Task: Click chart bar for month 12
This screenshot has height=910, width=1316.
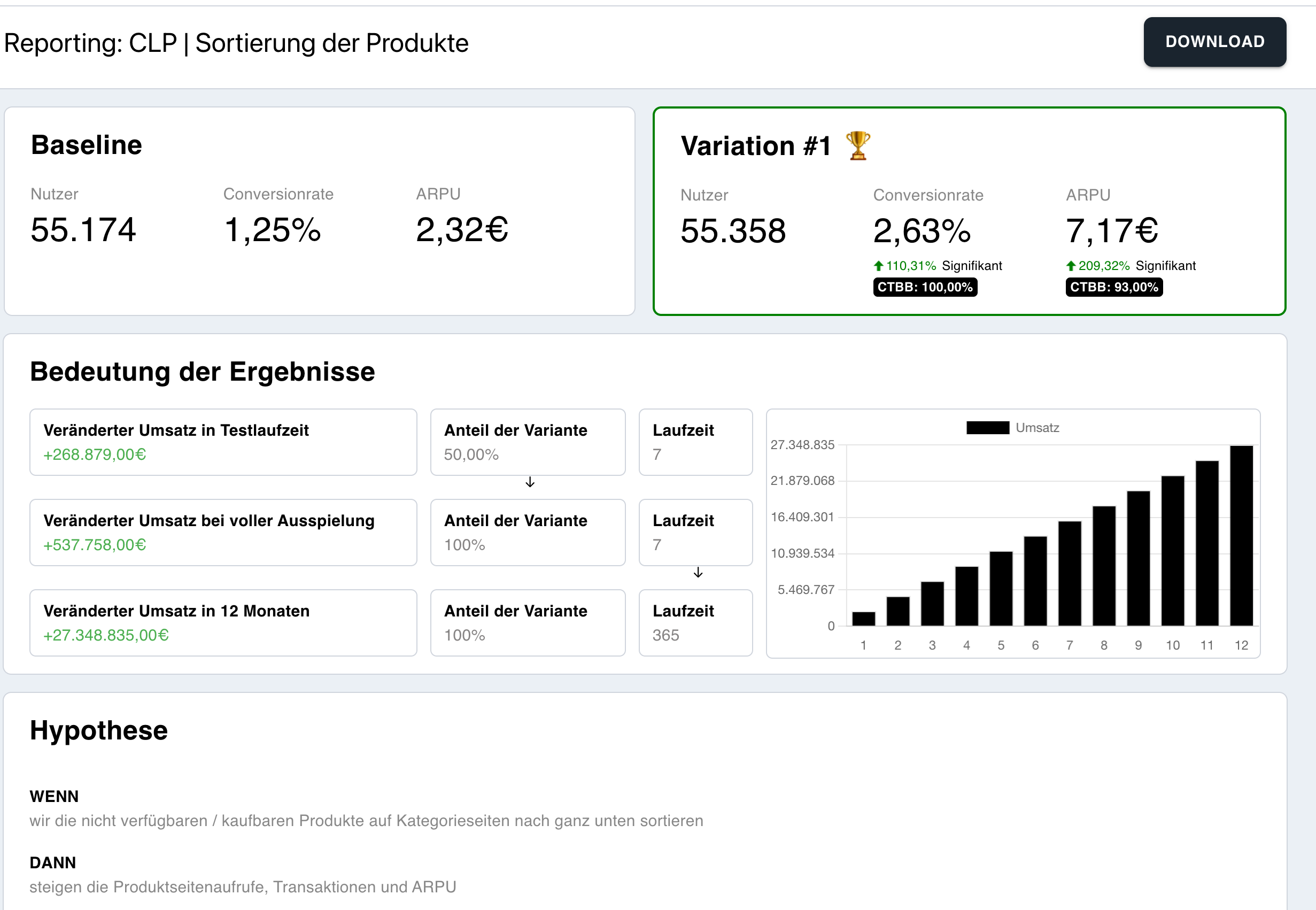Action: [1241, 536]
